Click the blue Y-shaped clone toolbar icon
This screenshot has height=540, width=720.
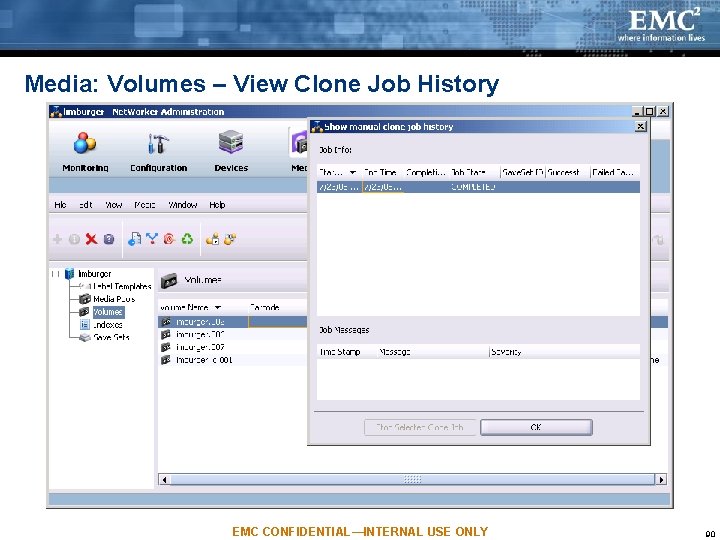152,238
